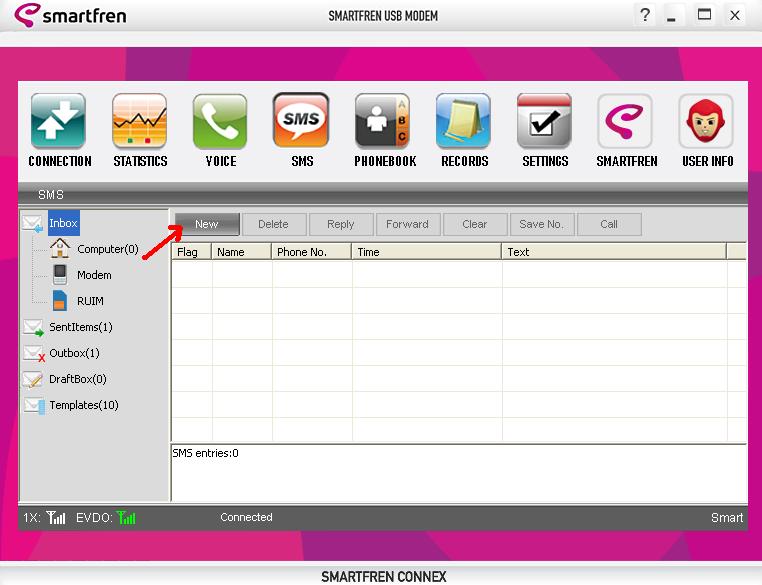Open the Phonebook icon
This screenshot has height=585, width=762.
[382, 121]
